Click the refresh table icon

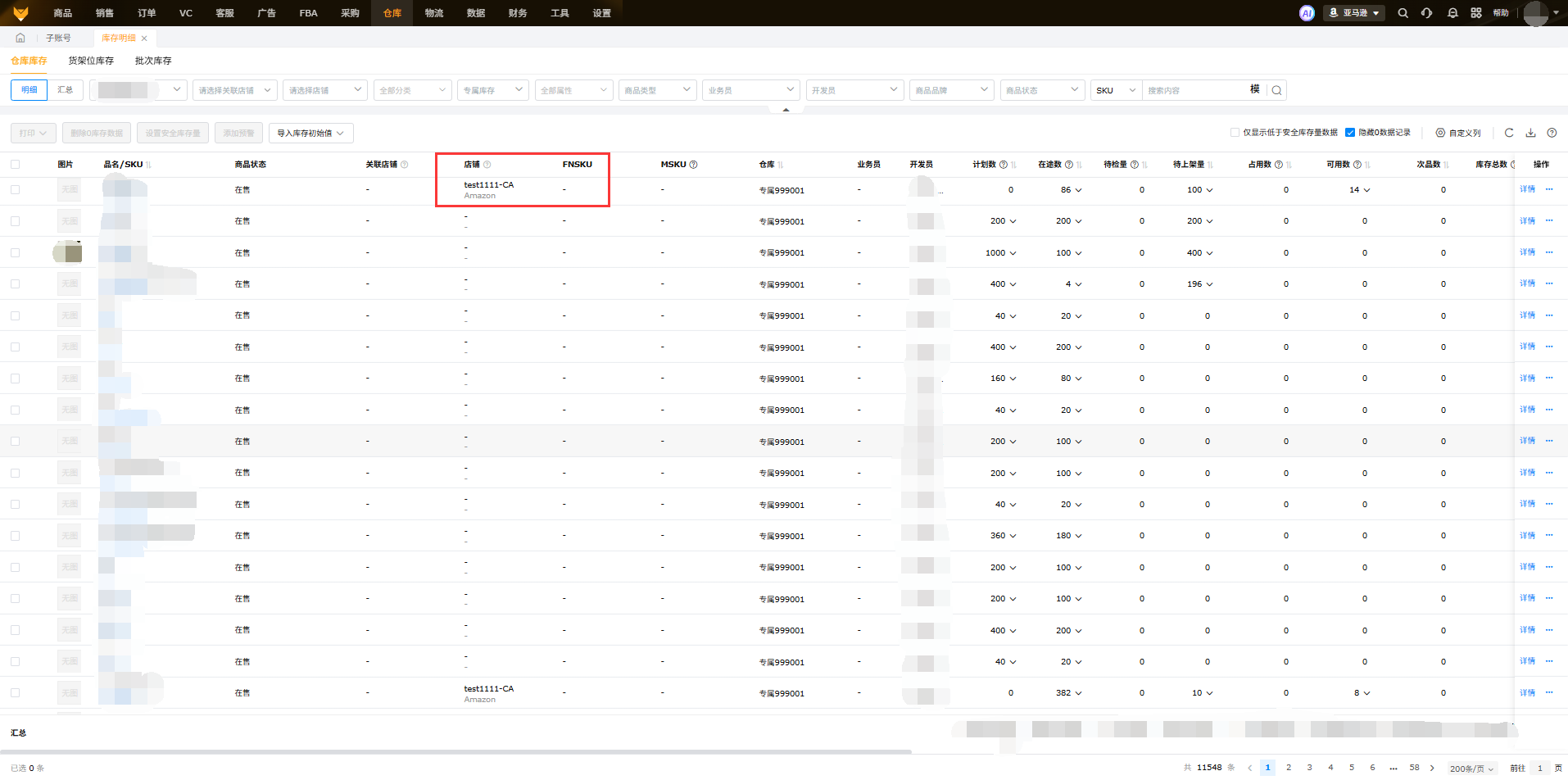tap(1508, 133)
